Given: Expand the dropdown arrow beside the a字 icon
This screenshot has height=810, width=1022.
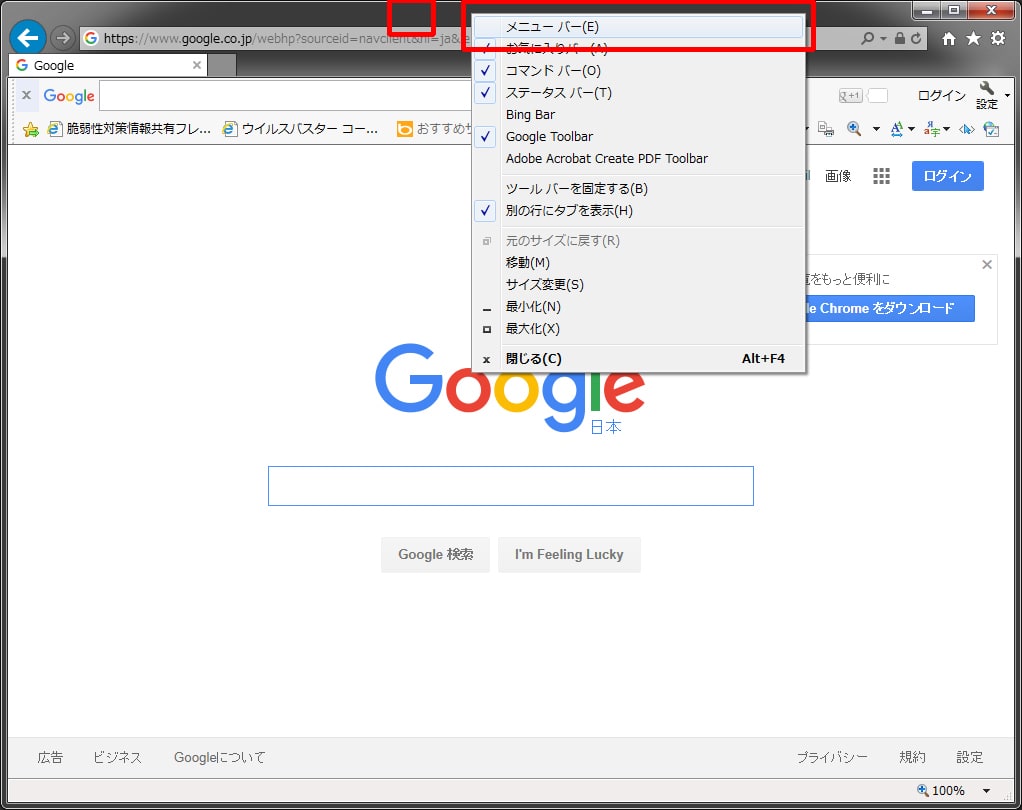Looking at the screenshot, I should [946, 129].
